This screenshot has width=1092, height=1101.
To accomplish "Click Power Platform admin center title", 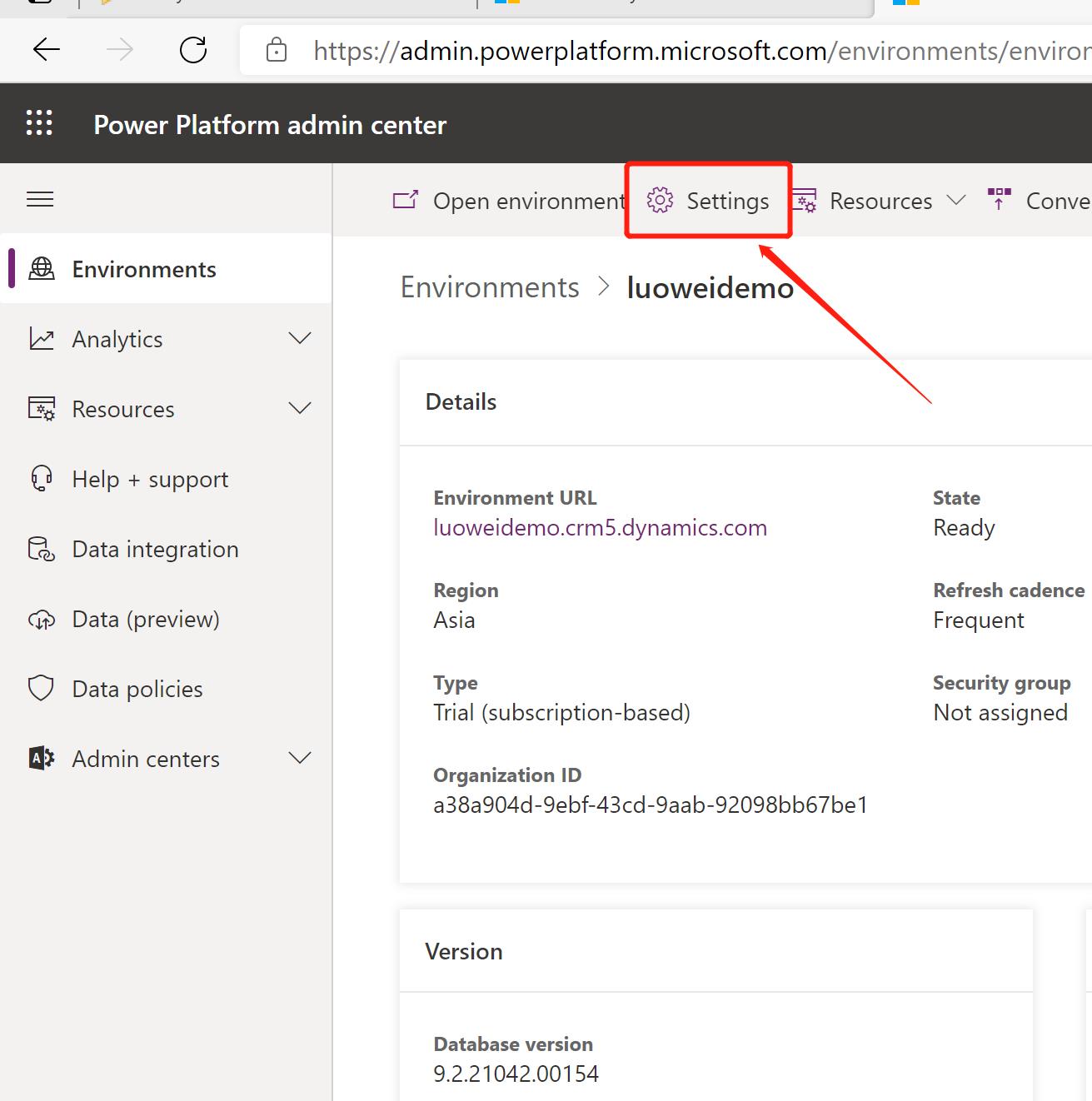I will click(270, 125).
